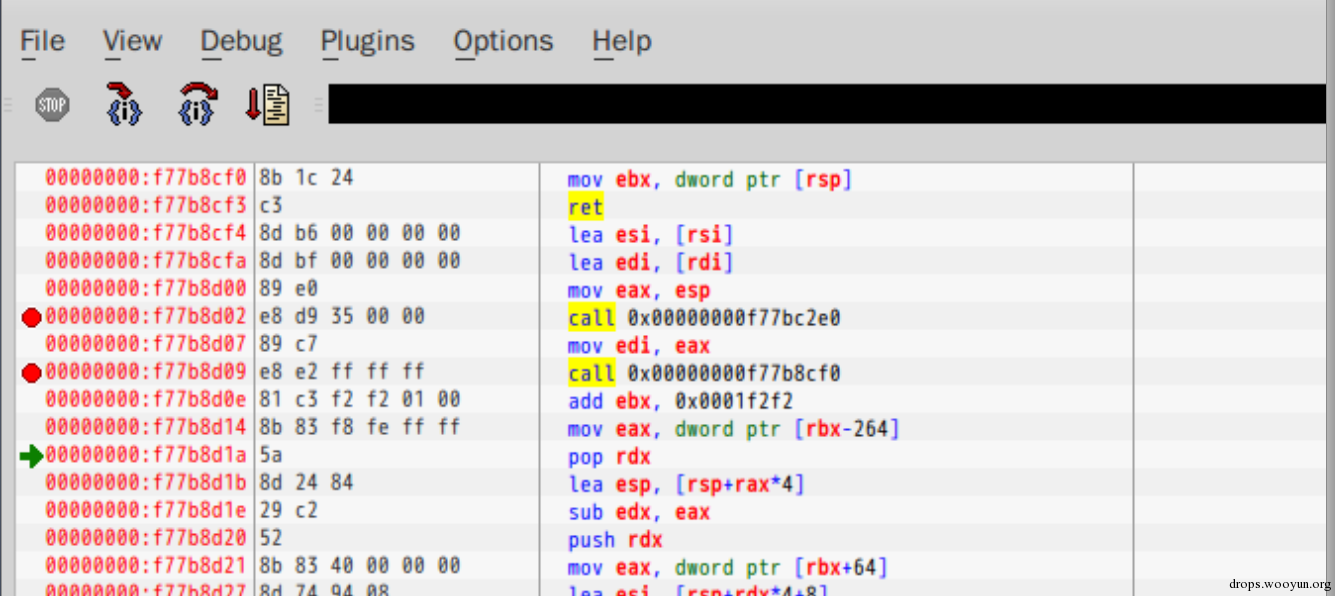The height and width of the screenshot is (596, 1335).
Task: Click the green current-instruction arrow at f77b8d1a
Action: point(31,457)
